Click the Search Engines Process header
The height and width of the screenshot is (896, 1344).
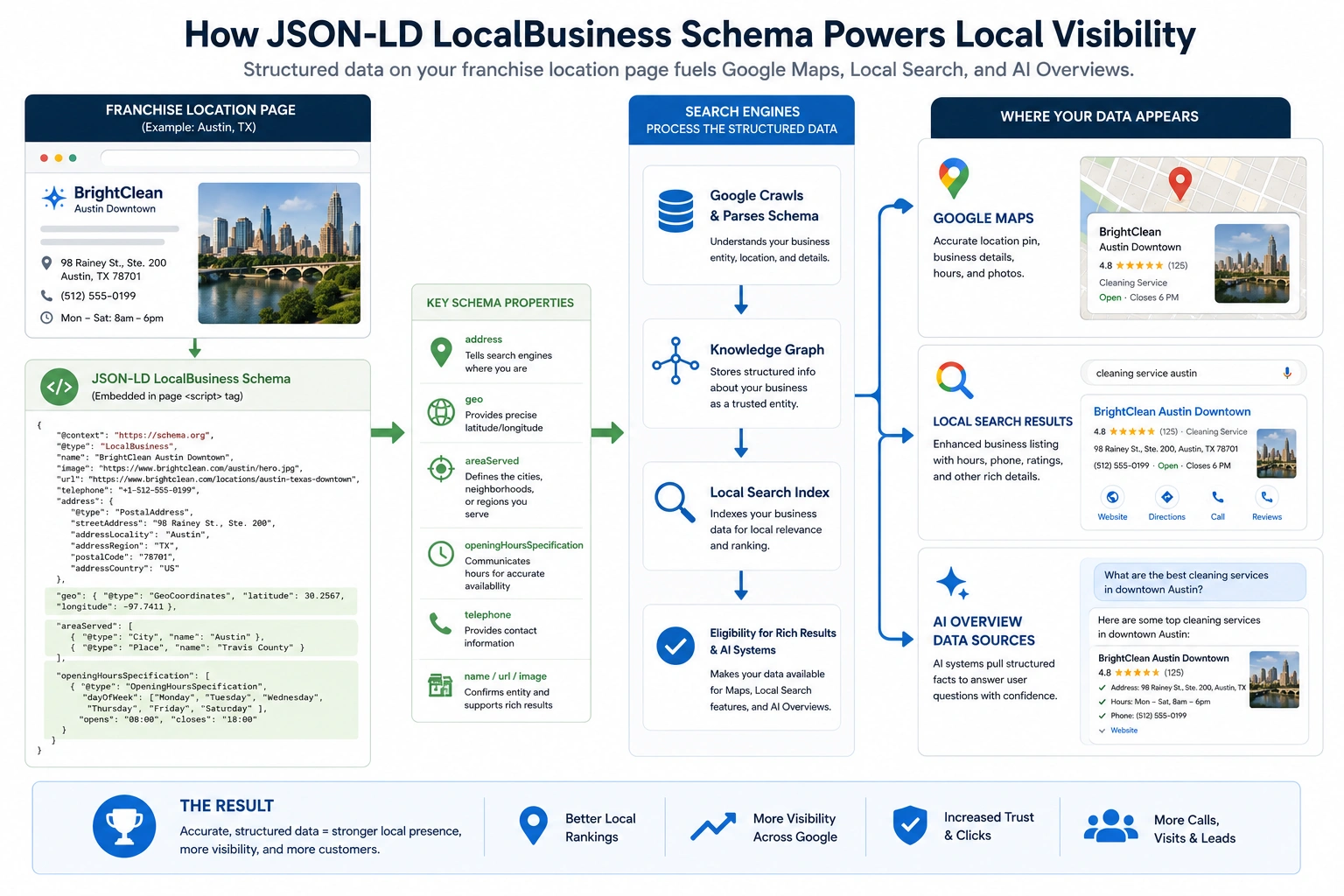742,120
